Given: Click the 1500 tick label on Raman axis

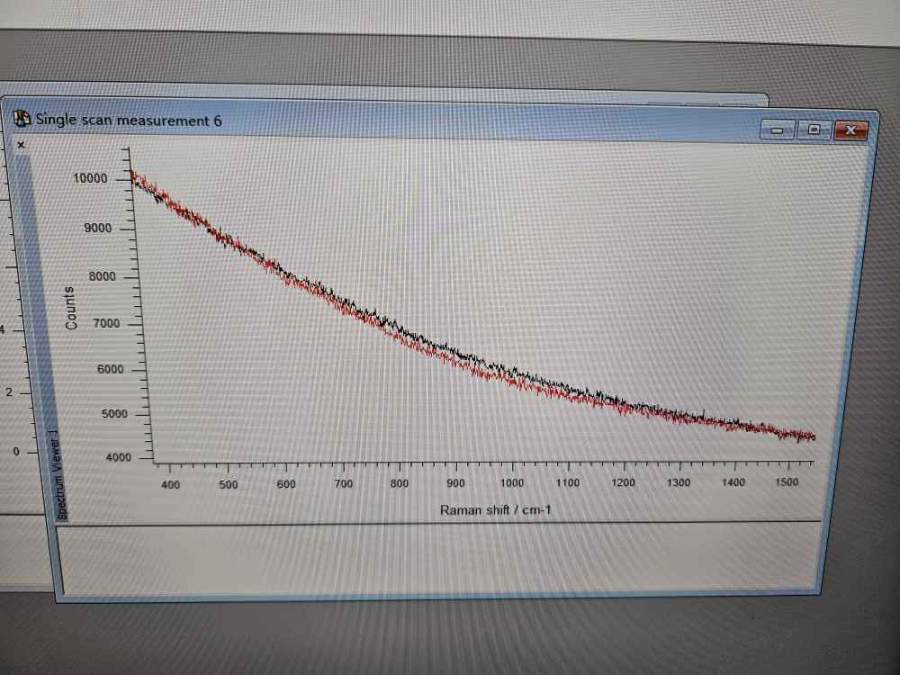Looking at the screenshot, I should pos(787,482).
